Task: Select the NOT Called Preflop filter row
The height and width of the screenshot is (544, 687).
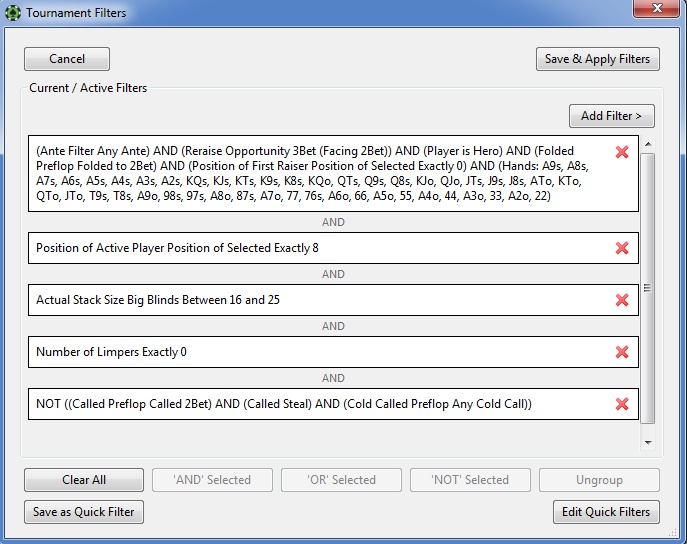Action: (x=333, y=404)
